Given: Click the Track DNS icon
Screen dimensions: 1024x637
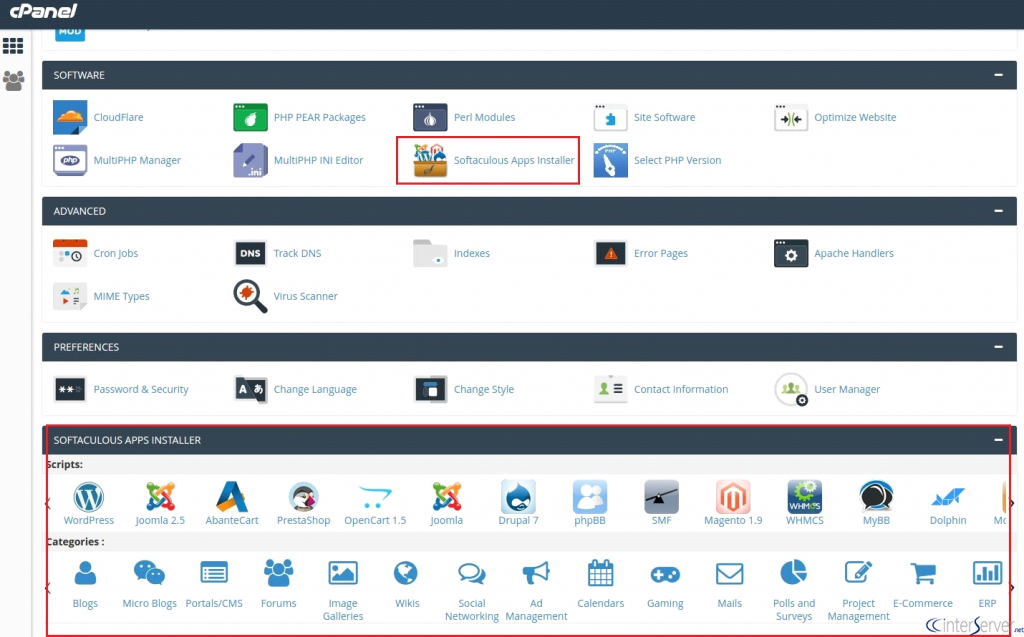Looking at the screenshot, I should (250, 253).
